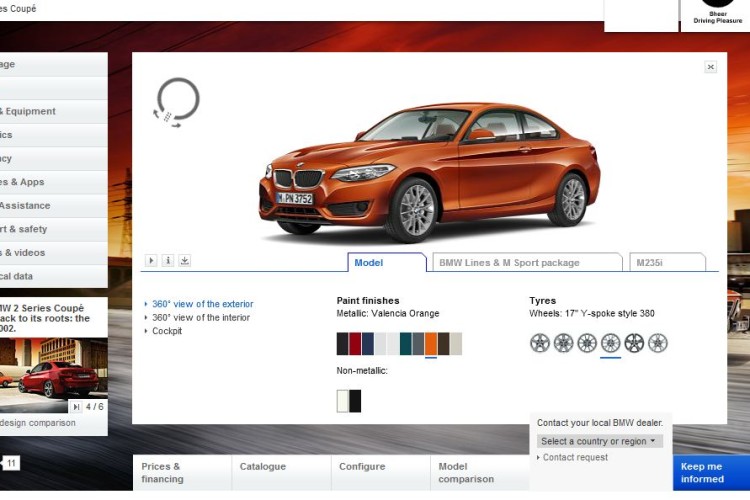Click the download icon below the car
The image size is (750, 500).
(185, 260)
